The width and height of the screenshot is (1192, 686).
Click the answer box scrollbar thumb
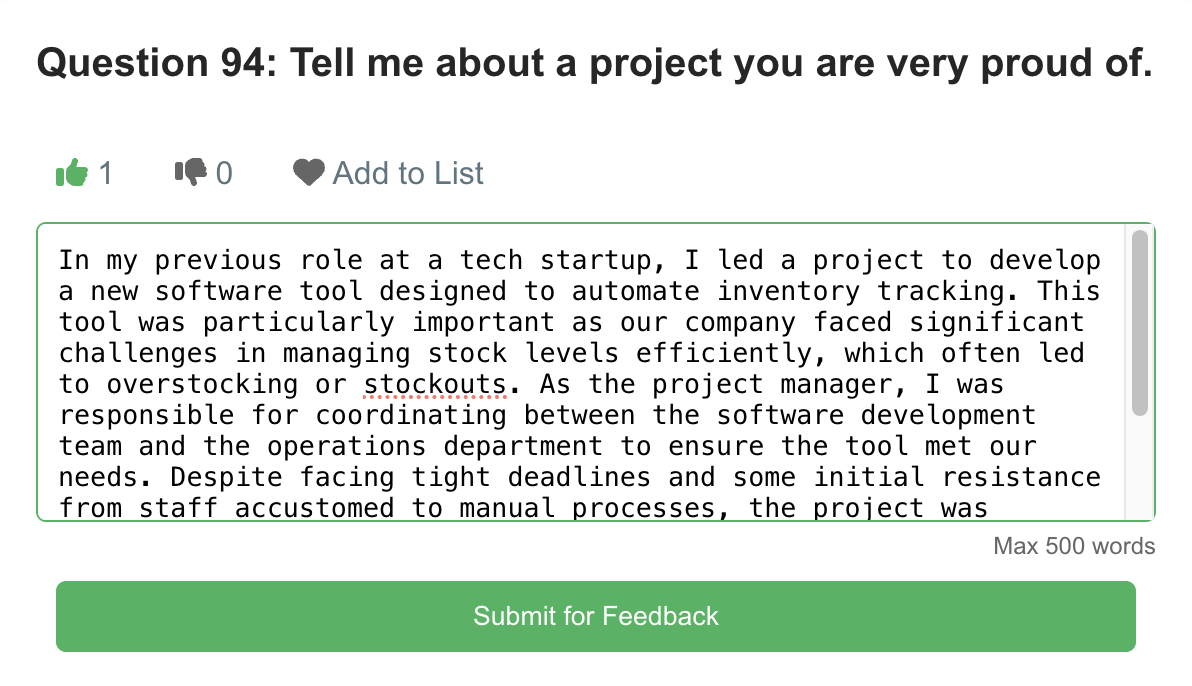[1140, 322]
